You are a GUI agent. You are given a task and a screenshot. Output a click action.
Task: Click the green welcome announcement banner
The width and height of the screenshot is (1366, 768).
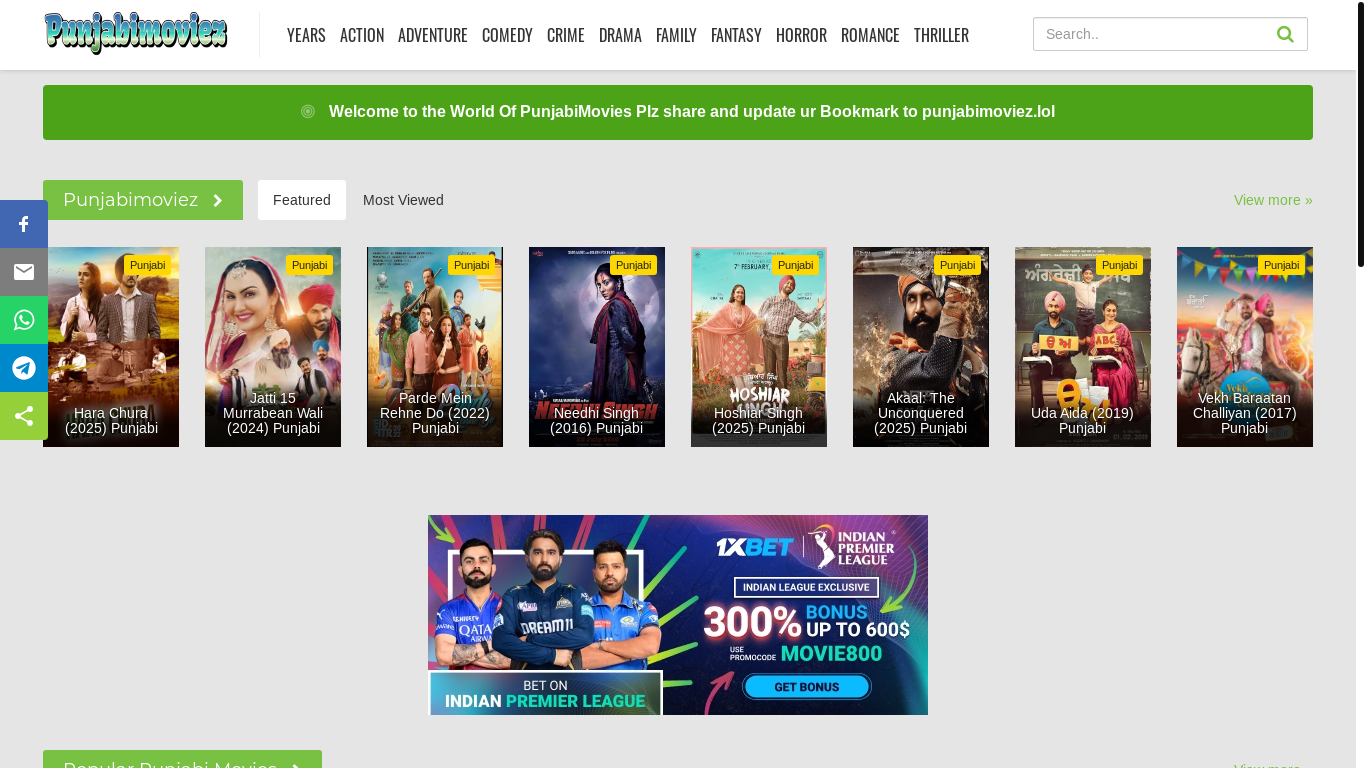pos(678,112)
